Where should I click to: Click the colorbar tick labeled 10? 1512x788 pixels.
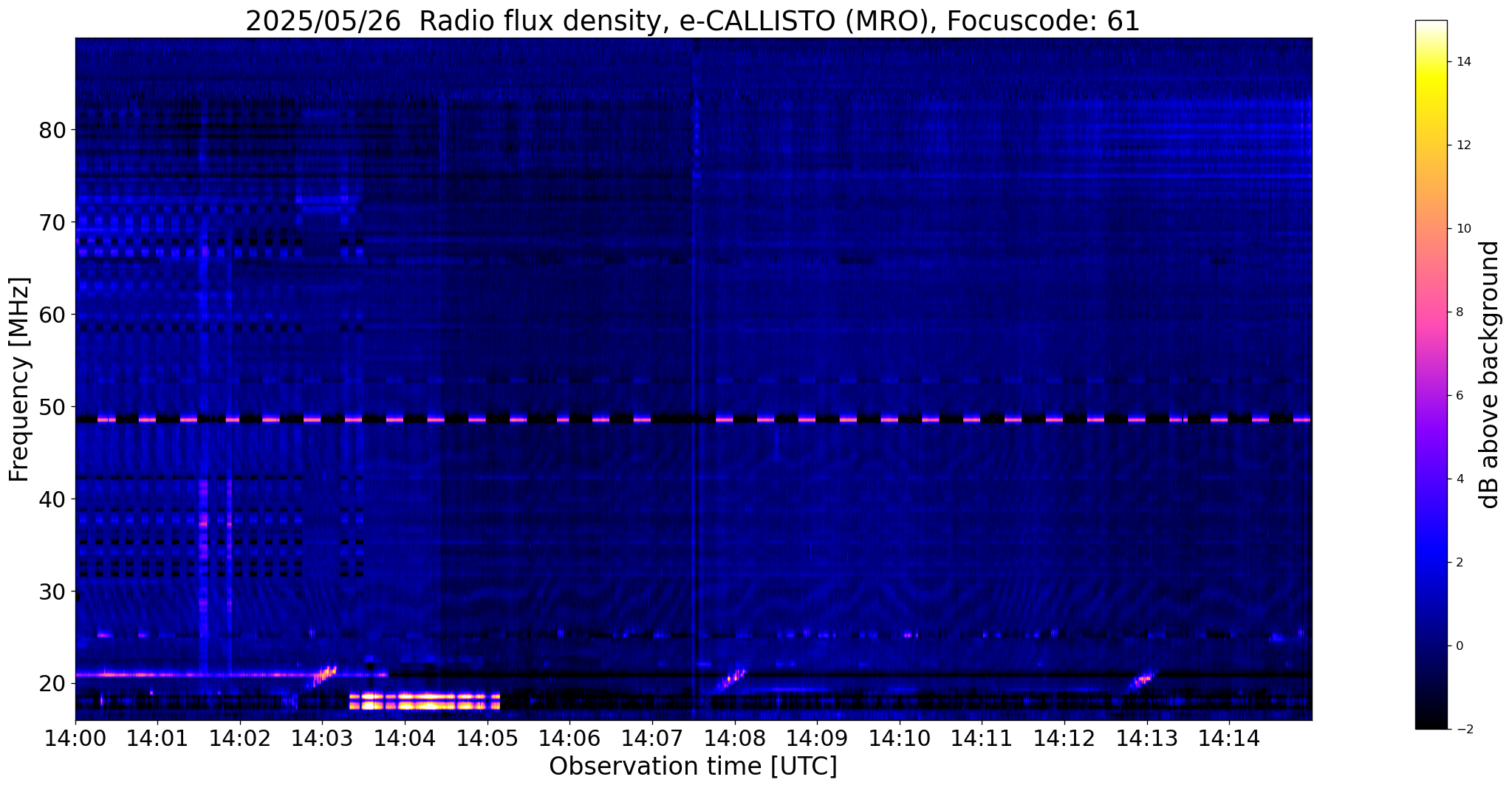click(1462, 229)
